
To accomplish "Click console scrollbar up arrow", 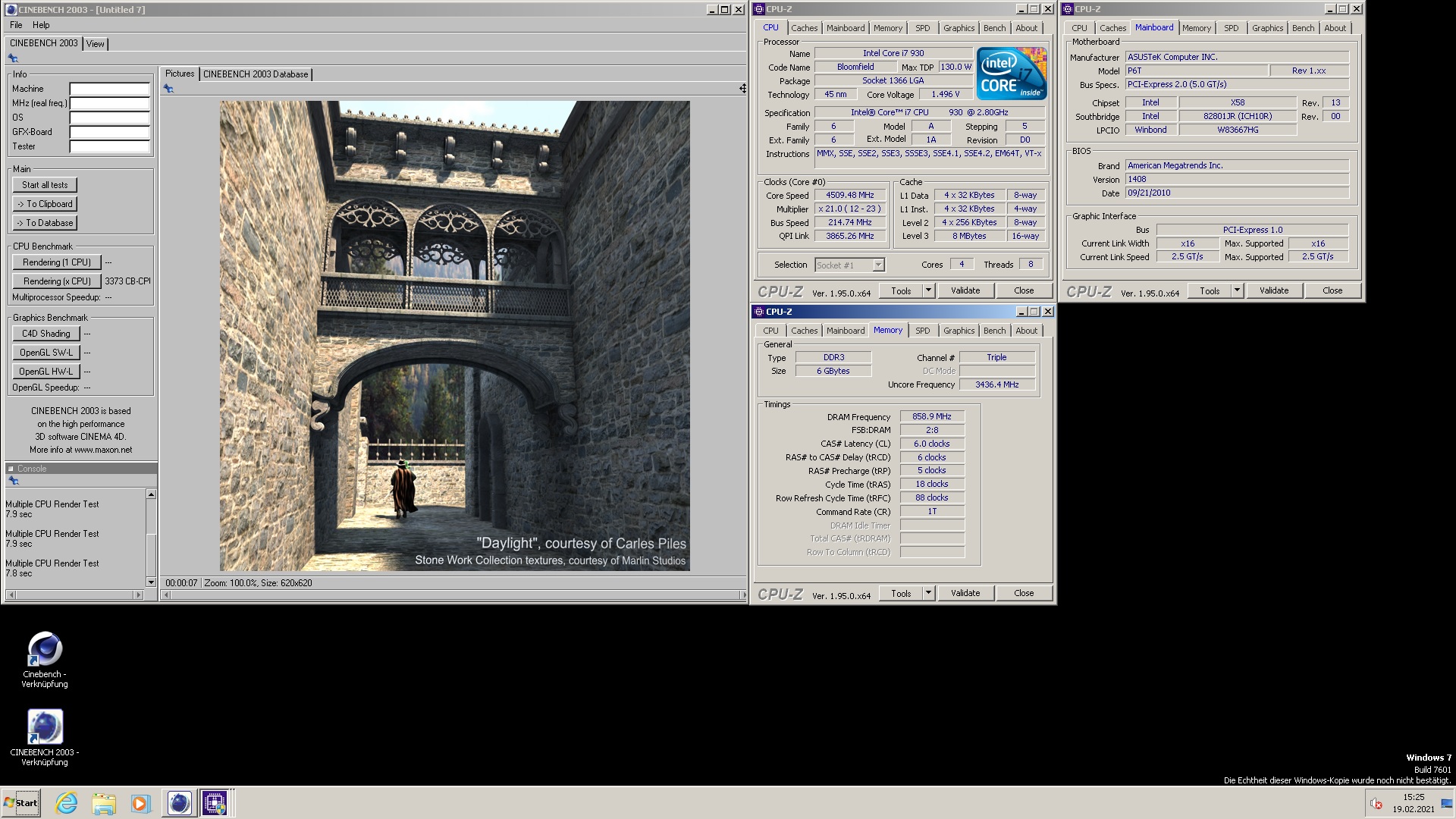I will click(151, 494).
